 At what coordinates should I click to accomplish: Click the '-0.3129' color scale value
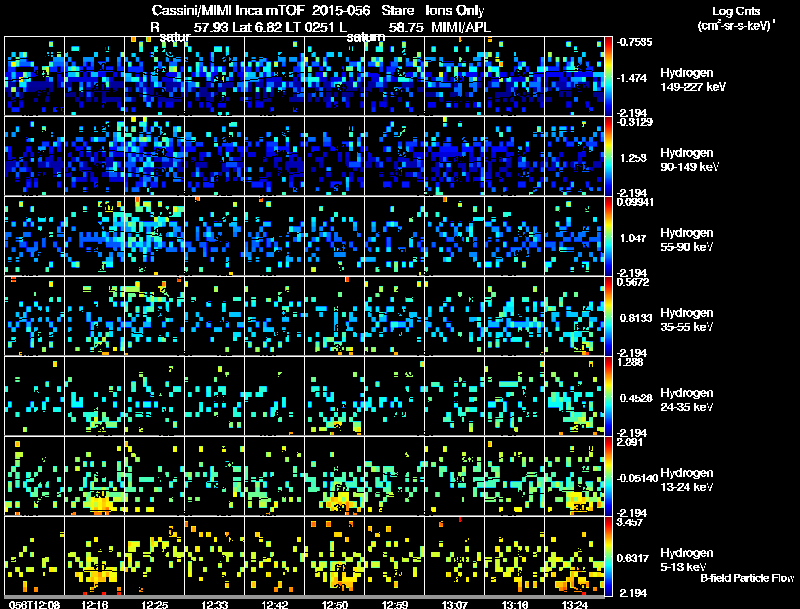[634, 122]
